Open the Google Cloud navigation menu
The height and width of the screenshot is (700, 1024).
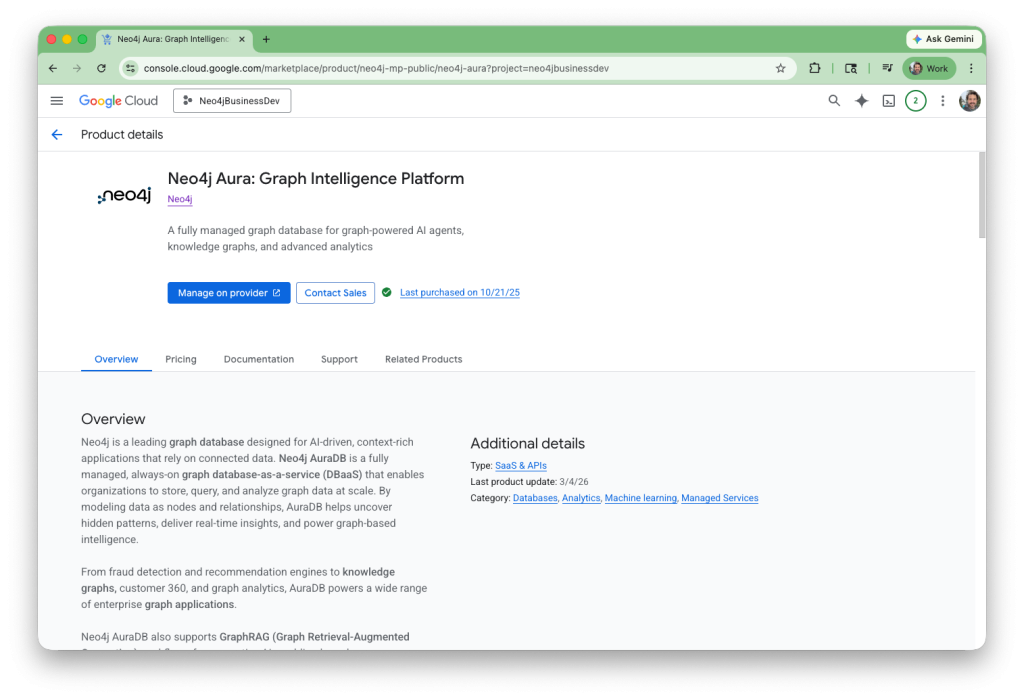(x=57, y=101)
